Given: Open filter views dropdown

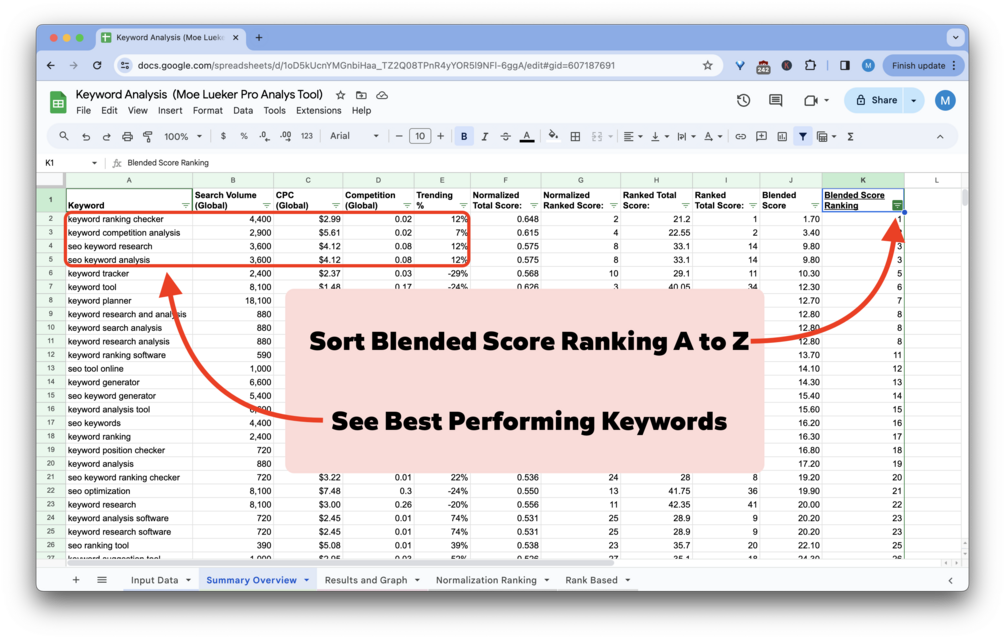Looking at the screenshot, I should [x=826, y=137].
